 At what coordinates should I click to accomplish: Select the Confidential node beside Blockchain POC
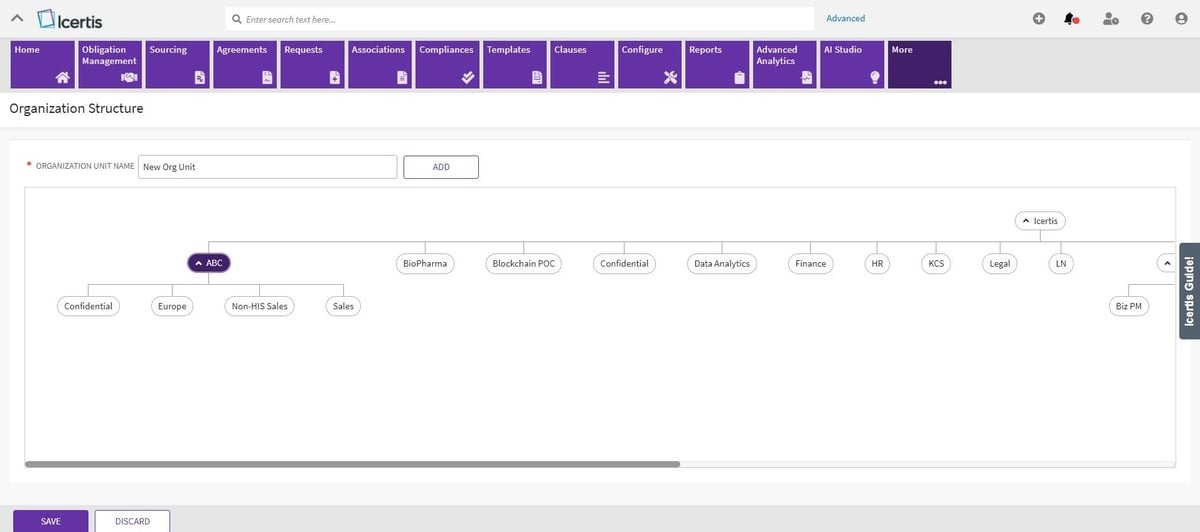[x=624, y=263]
